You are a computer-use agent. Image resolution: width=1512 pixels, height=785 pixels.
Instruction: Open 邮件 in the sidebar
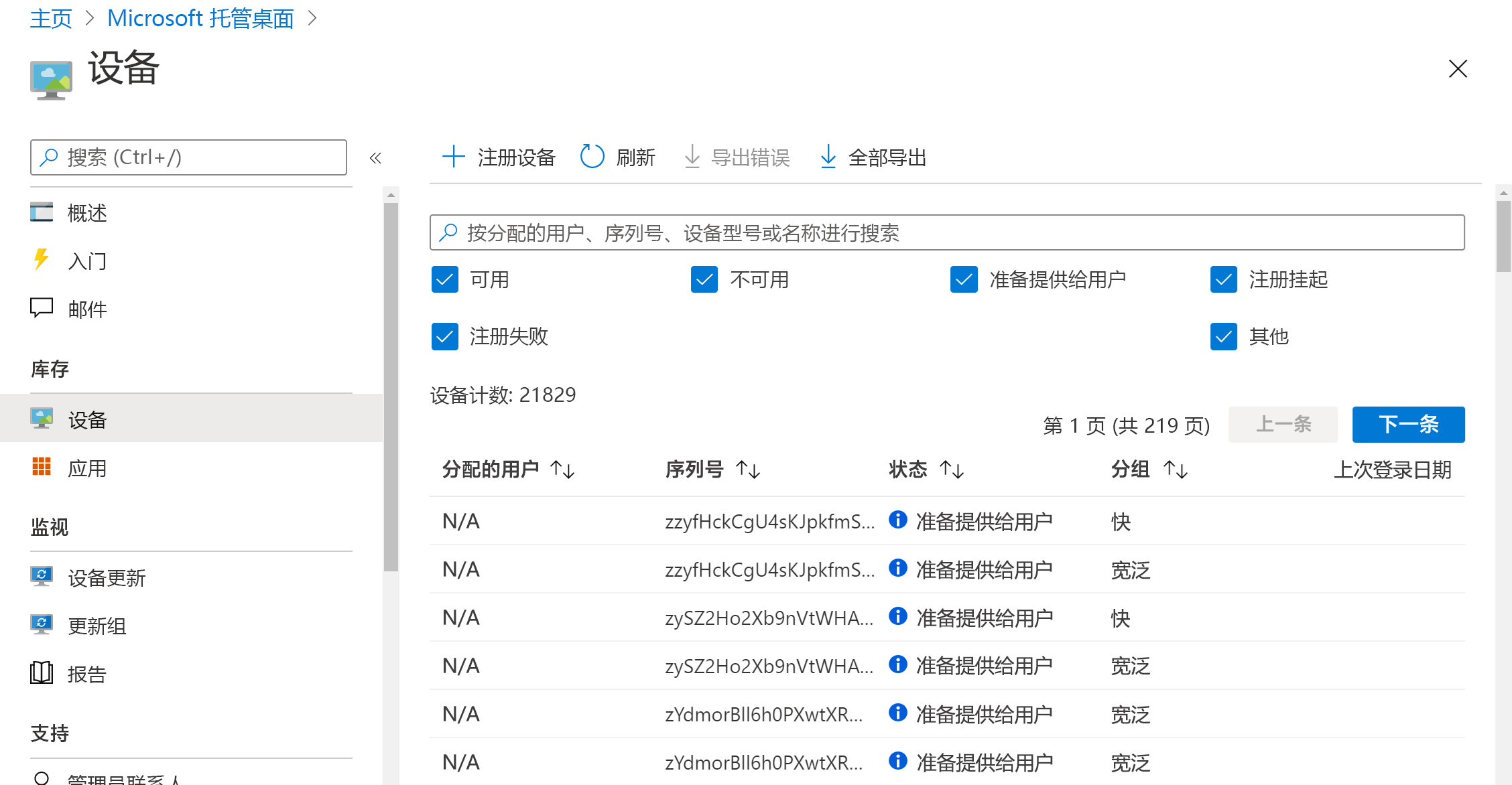[x=87, y=309]
